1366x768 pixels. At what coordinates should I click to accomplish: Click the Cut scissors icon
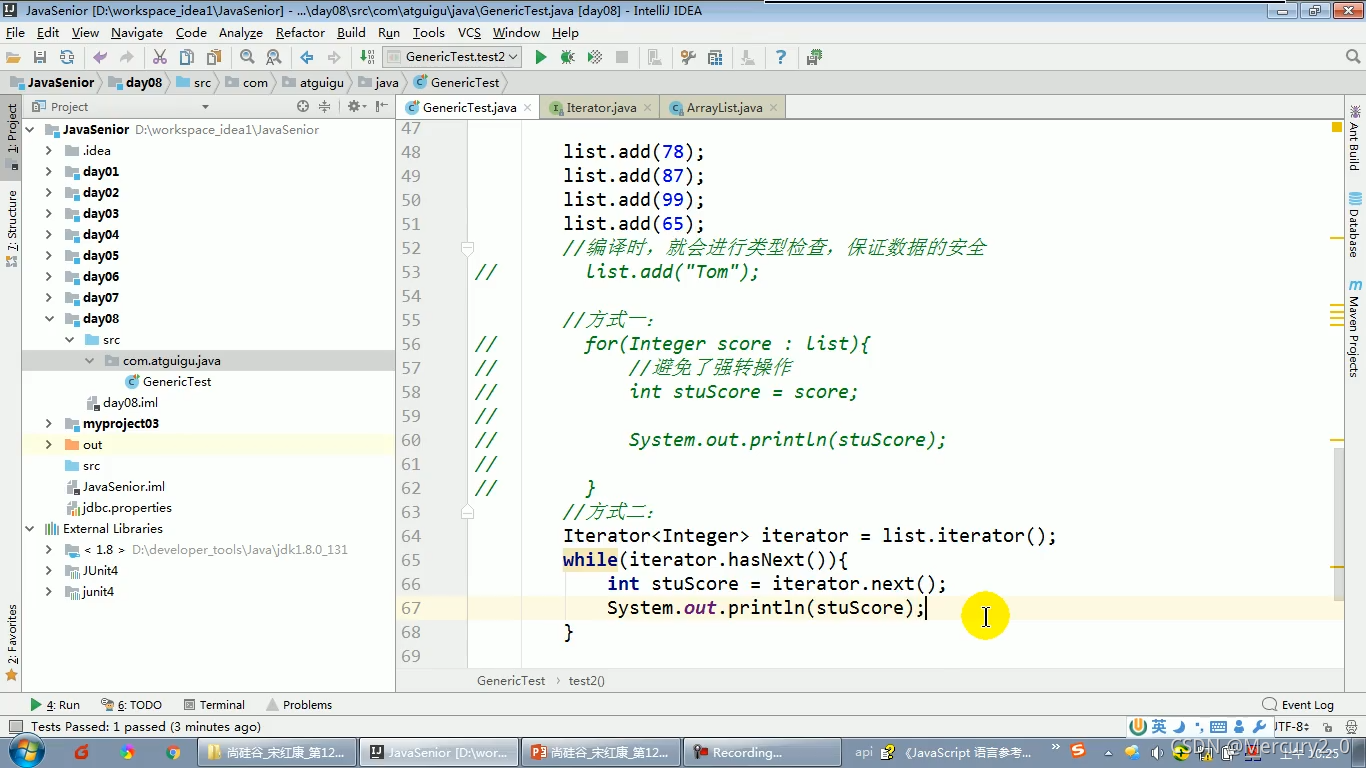coord(160,57)
